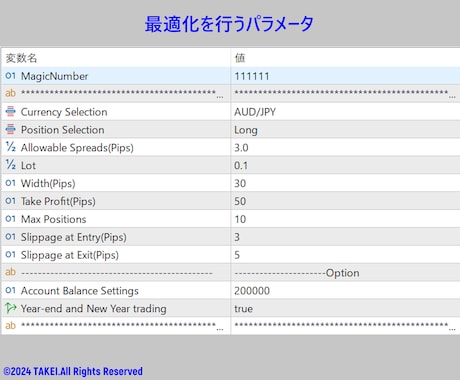This screenshot has height=380, width=460.
Task: Select the Lot variable name
Action: [28, 166]
